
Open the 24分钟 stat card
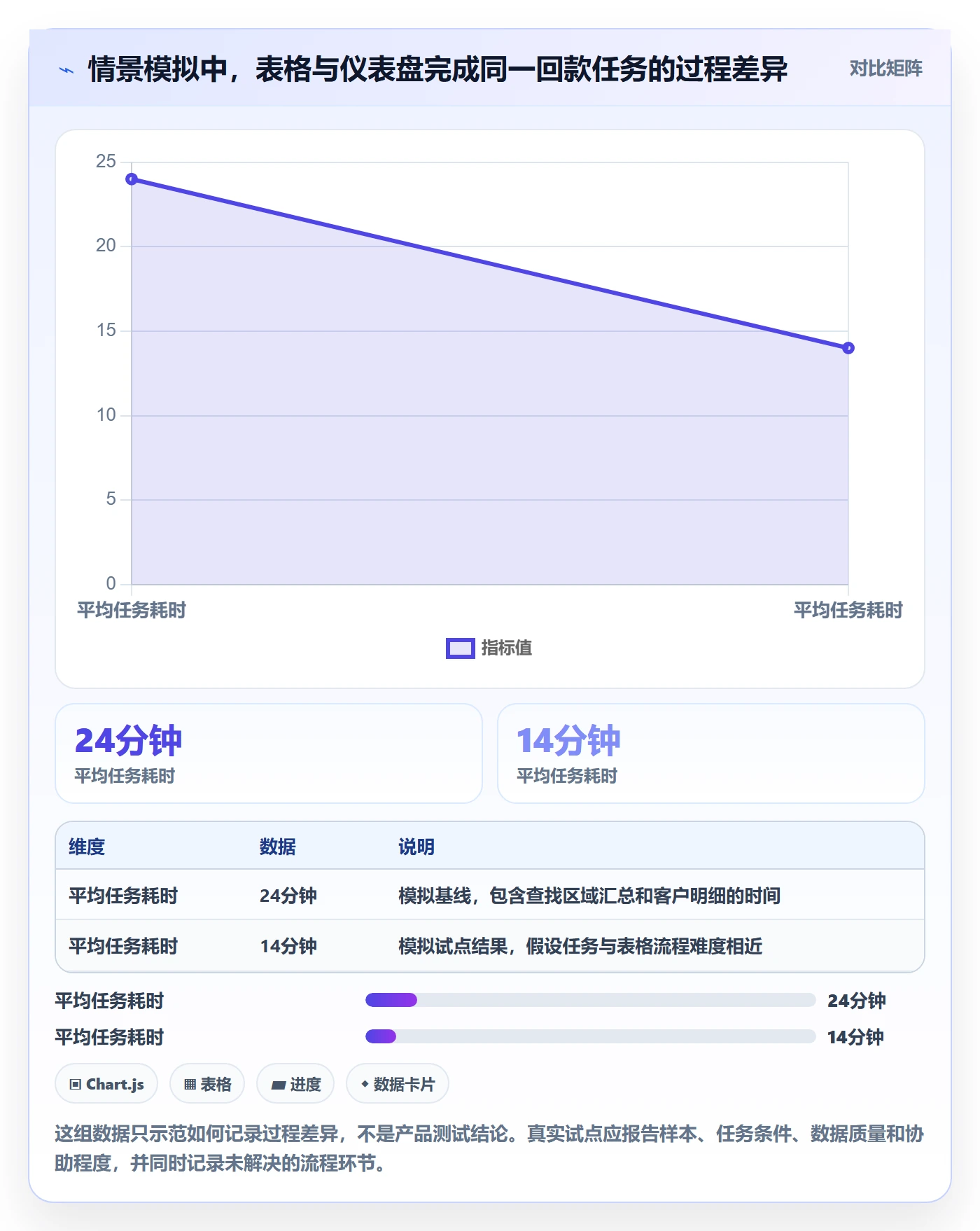269,753
